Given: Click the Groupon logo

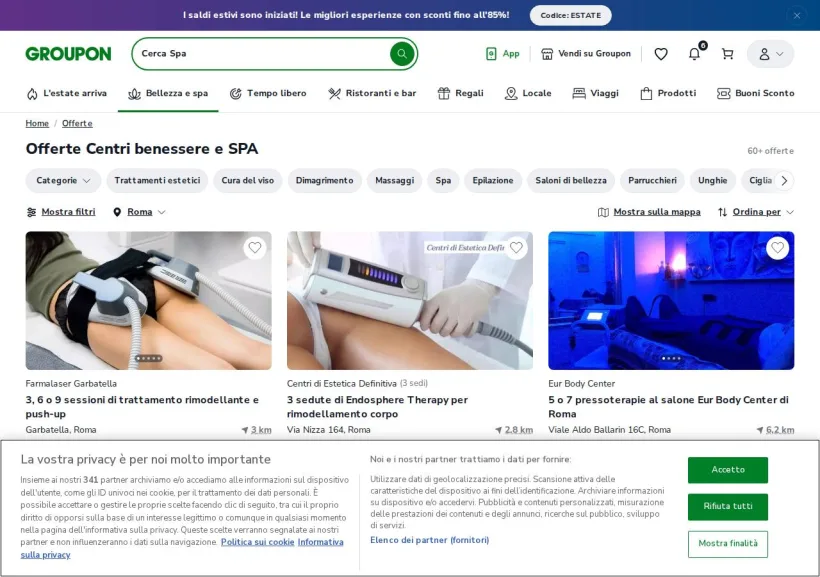Looking at the screenshot, I should tap(69, 54).
